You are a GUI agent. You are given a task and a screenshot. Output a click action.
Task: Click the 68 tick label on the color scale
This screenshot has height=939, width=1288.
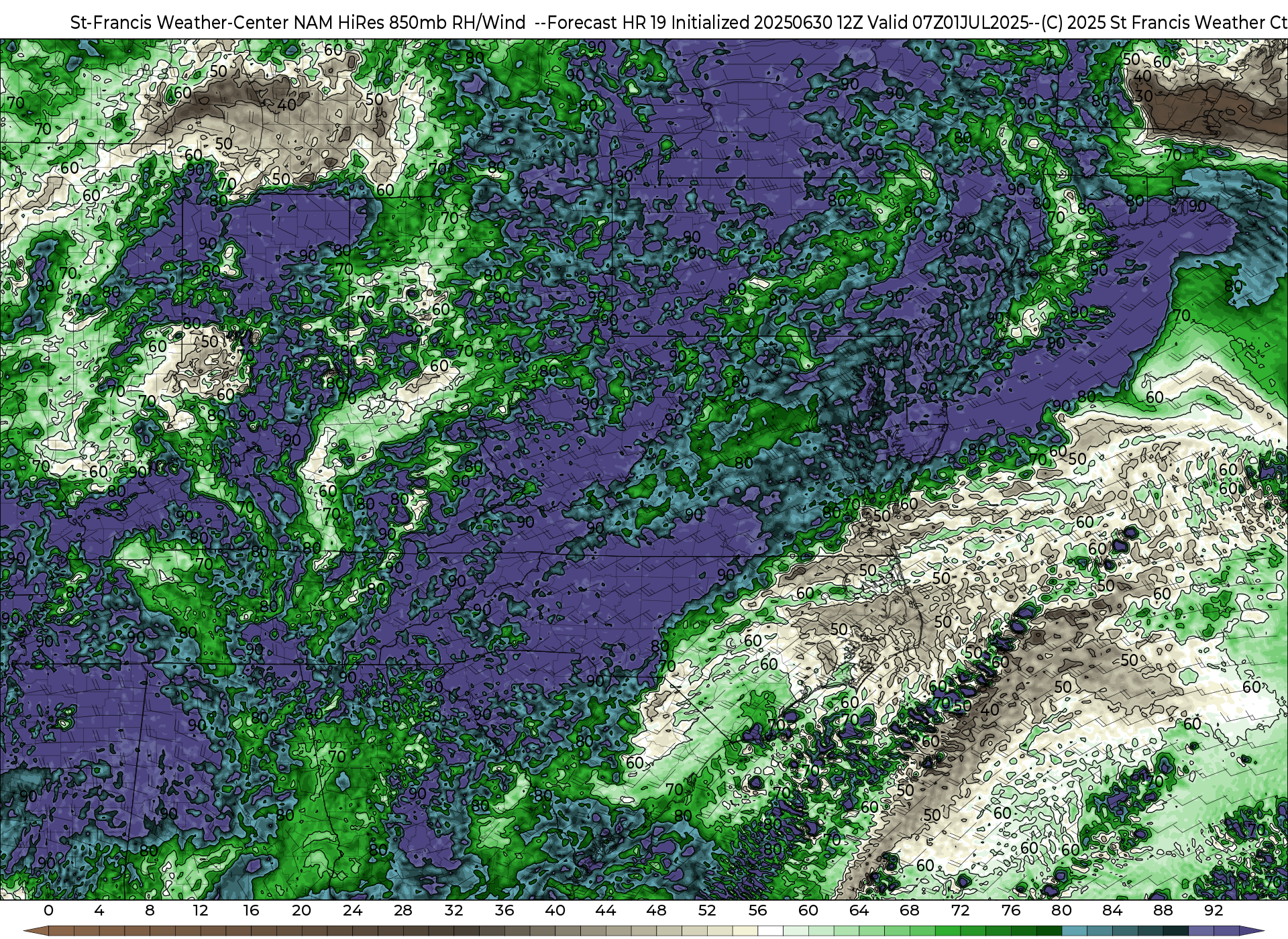[910, 910]
